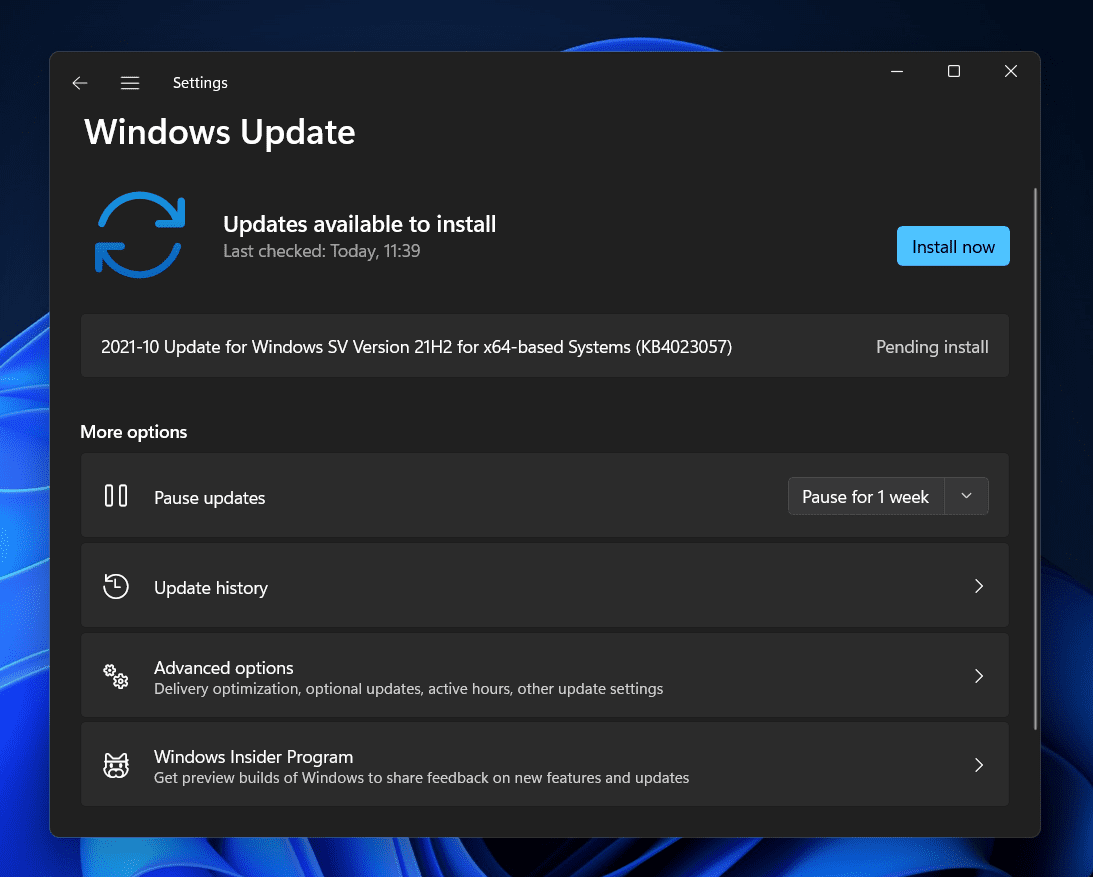Click the pause bars icon
The width and height of the screenshot is (1093, 877).
tap(116, 496)
